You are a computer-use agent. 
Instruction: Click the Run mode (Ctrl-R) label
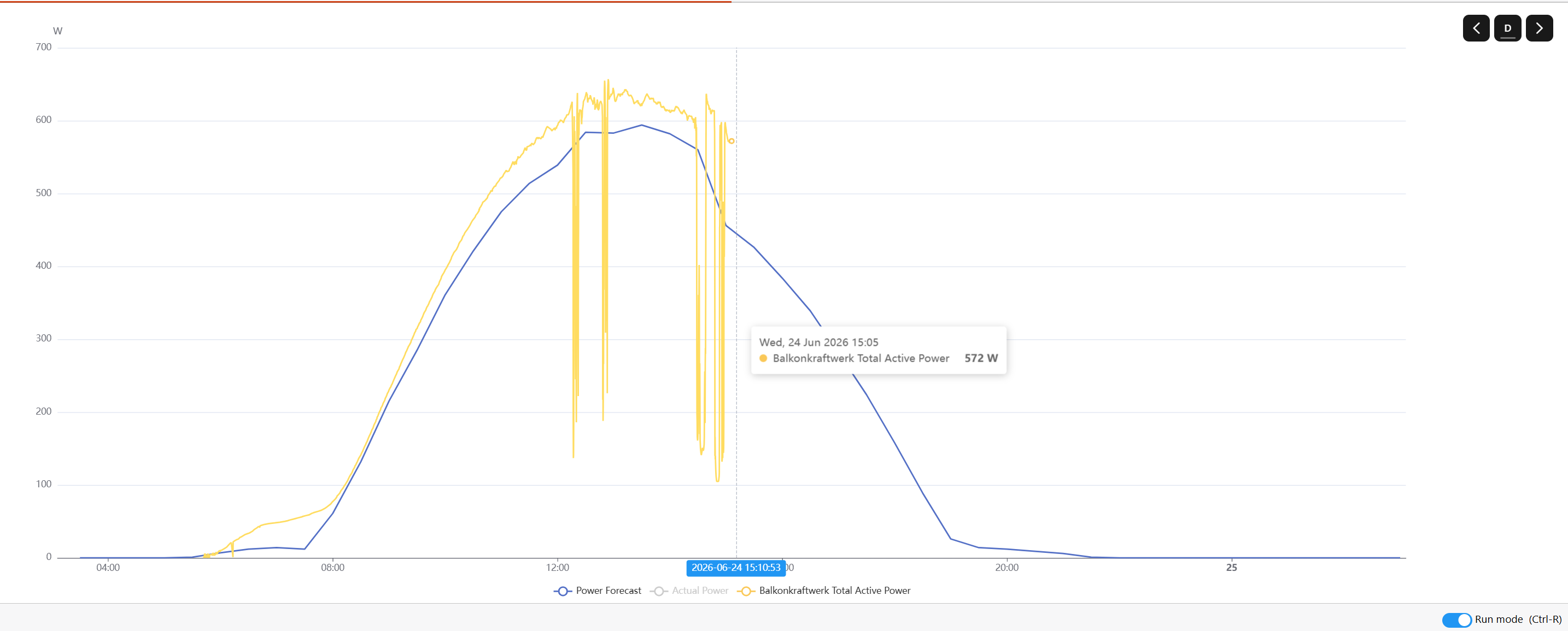coord(1518,620)
